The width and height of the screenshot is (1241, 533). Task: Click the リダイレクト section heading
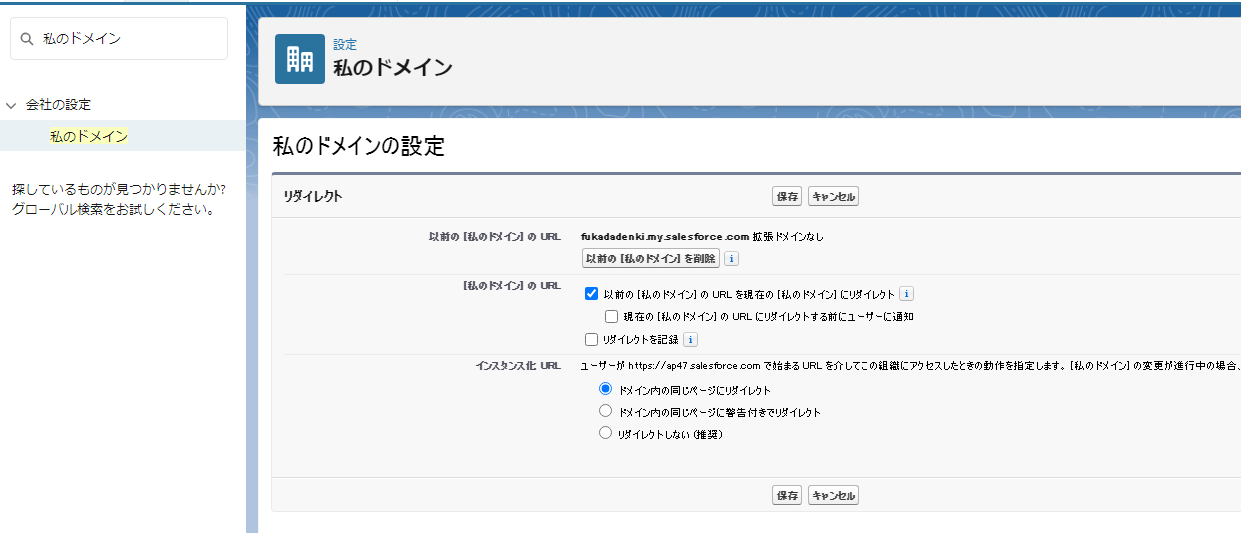click(x=313, y=197)
